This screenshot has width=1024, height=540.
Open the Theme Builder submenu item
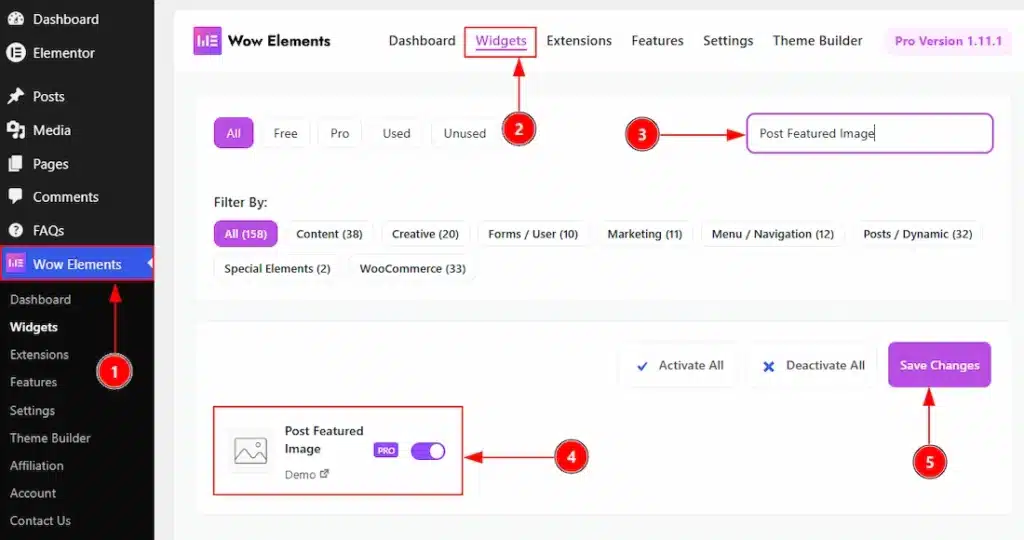(x=50, y=437)
